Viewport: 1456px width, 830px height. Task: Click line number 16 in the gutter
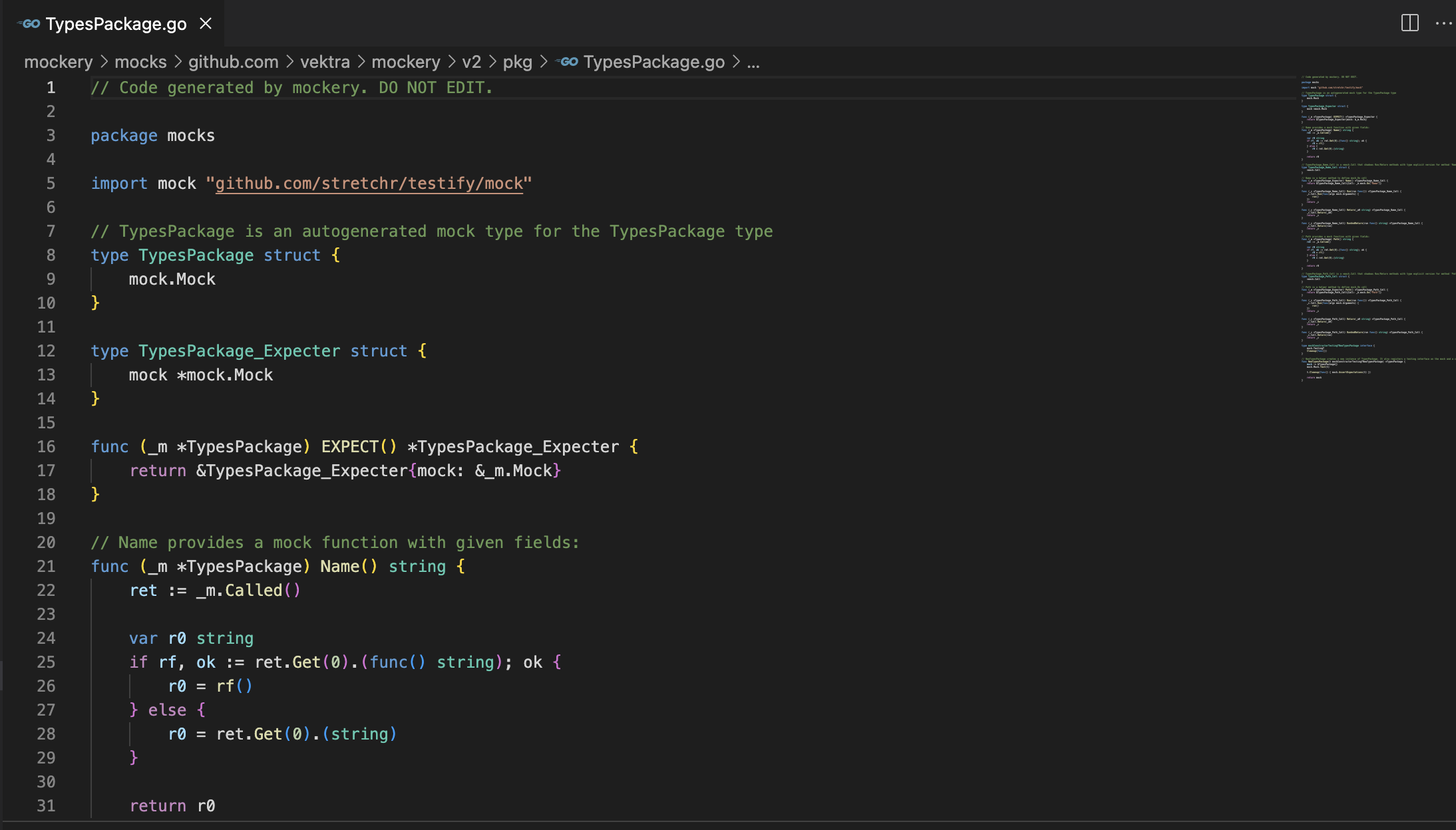click(47, 447)
